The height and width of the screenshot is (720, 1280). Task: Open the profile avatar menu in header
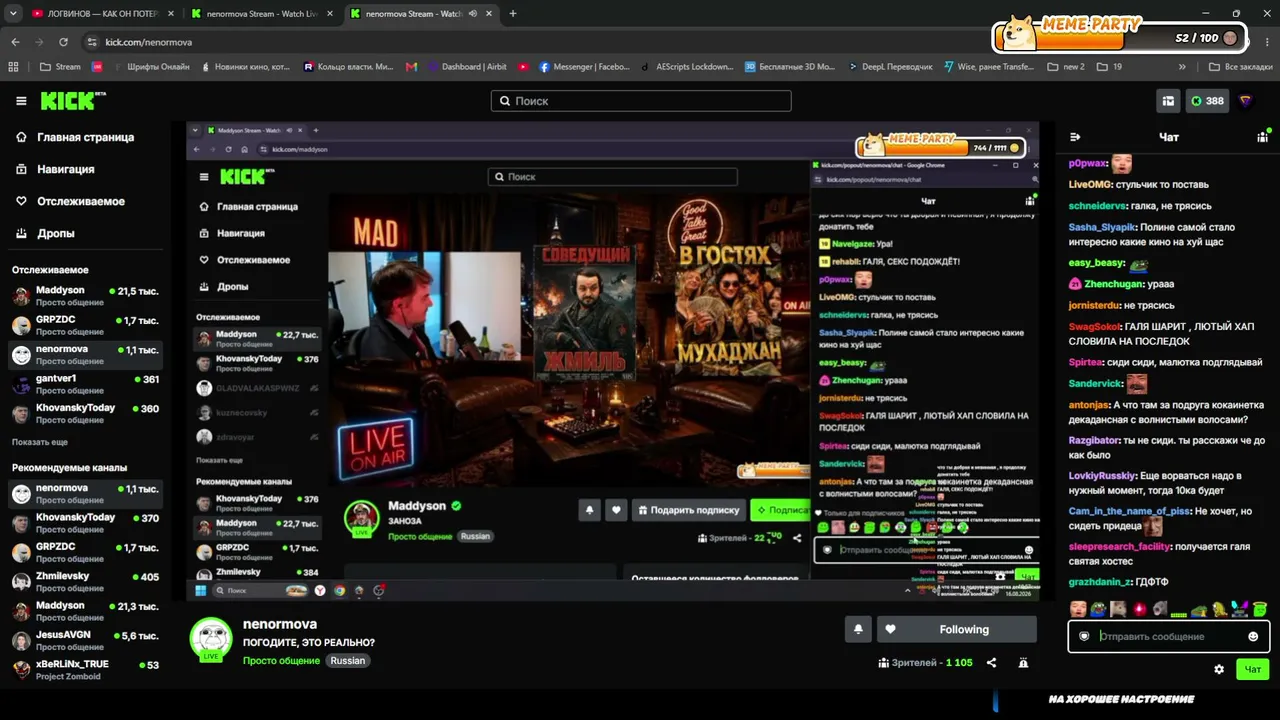pyautogui.click(x=1246, y=101)
